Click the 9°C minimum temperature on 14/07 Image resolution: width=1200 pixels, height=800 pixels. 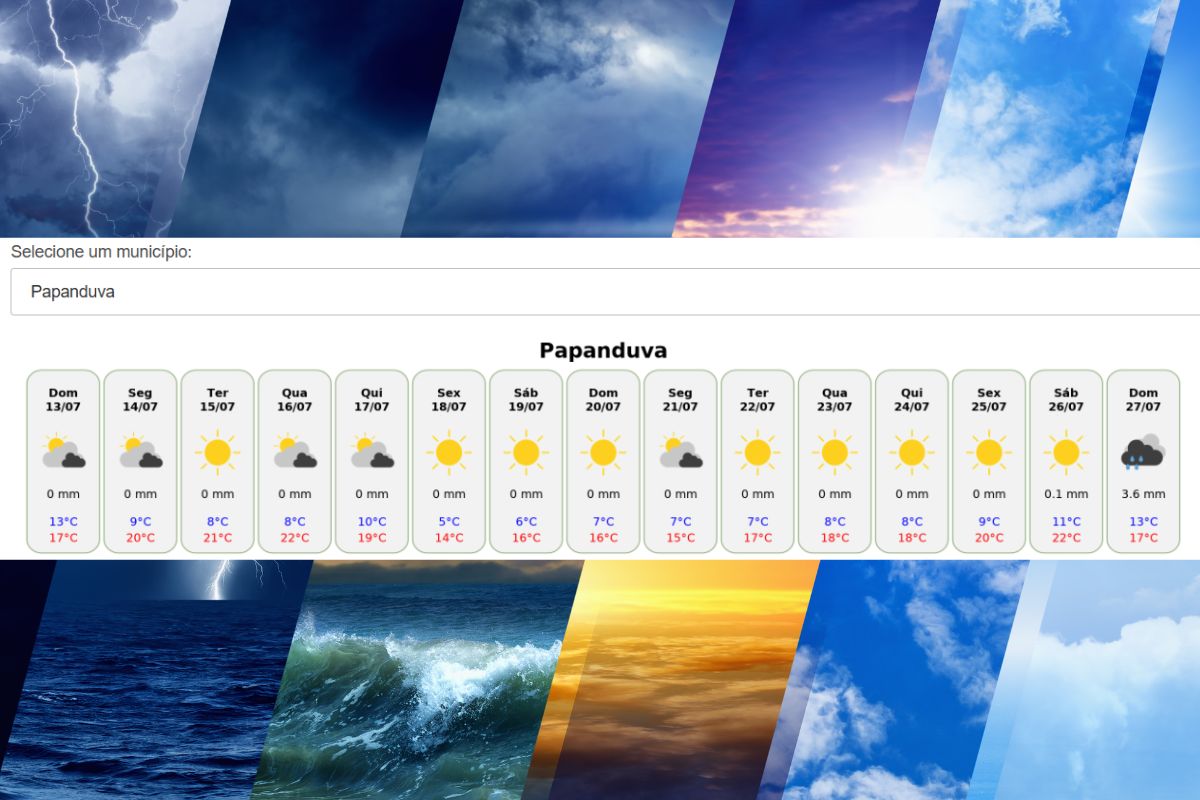tap(140, 522)
